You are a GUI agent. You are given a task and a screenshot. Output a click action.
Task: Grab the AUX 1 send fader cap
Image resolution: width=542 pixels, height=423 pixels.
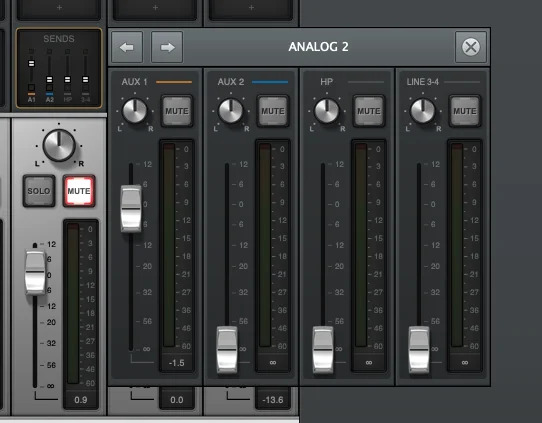pyautogui.click(x=131, y=209)
